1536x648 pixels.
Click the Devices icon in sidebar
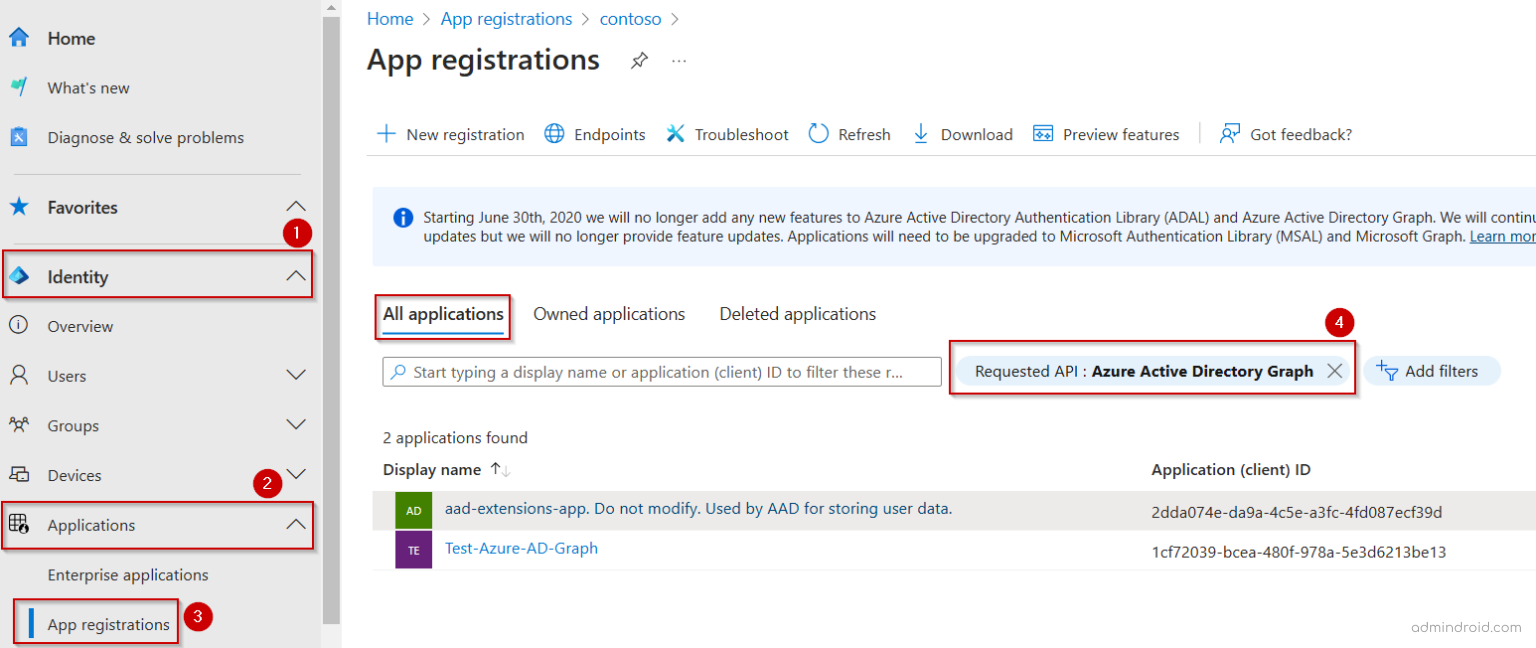pos(19,475)
